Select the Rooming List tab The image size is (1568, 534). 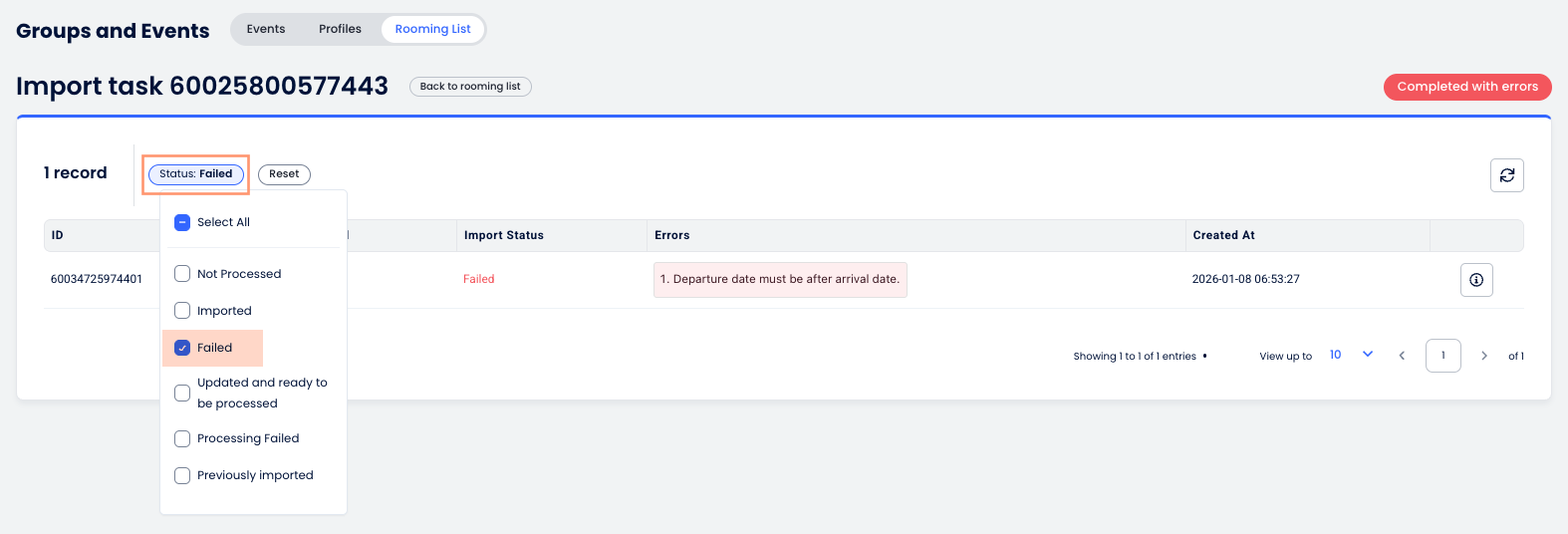432,29
